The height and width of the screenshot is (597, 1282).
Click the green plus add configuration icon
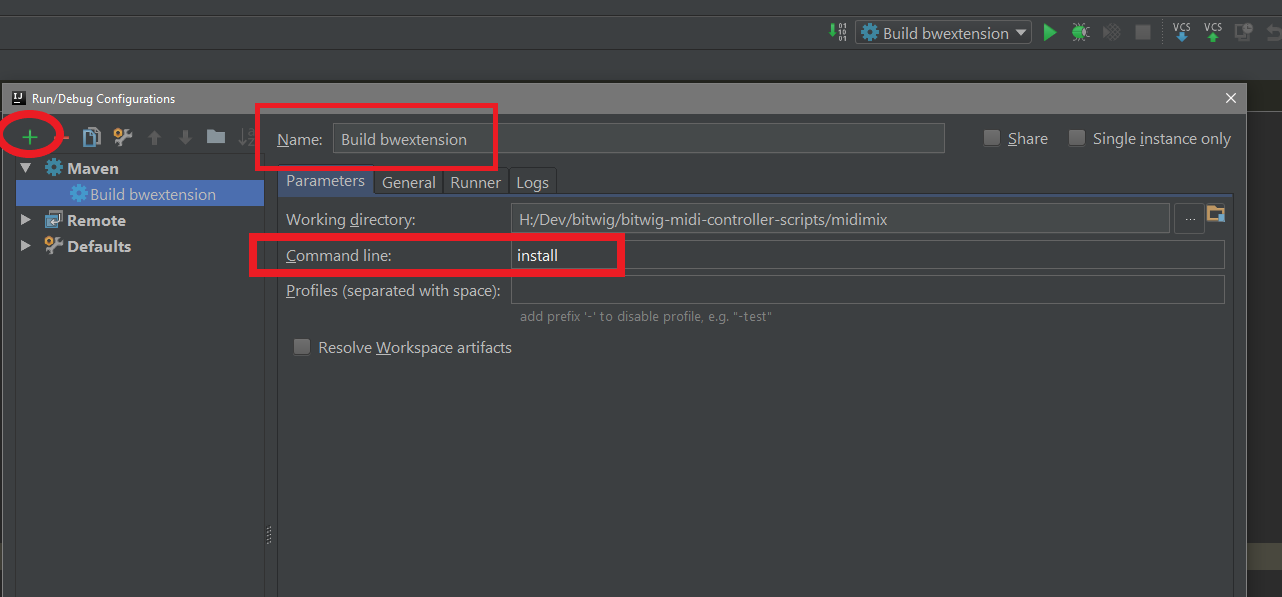coord(30,137)
